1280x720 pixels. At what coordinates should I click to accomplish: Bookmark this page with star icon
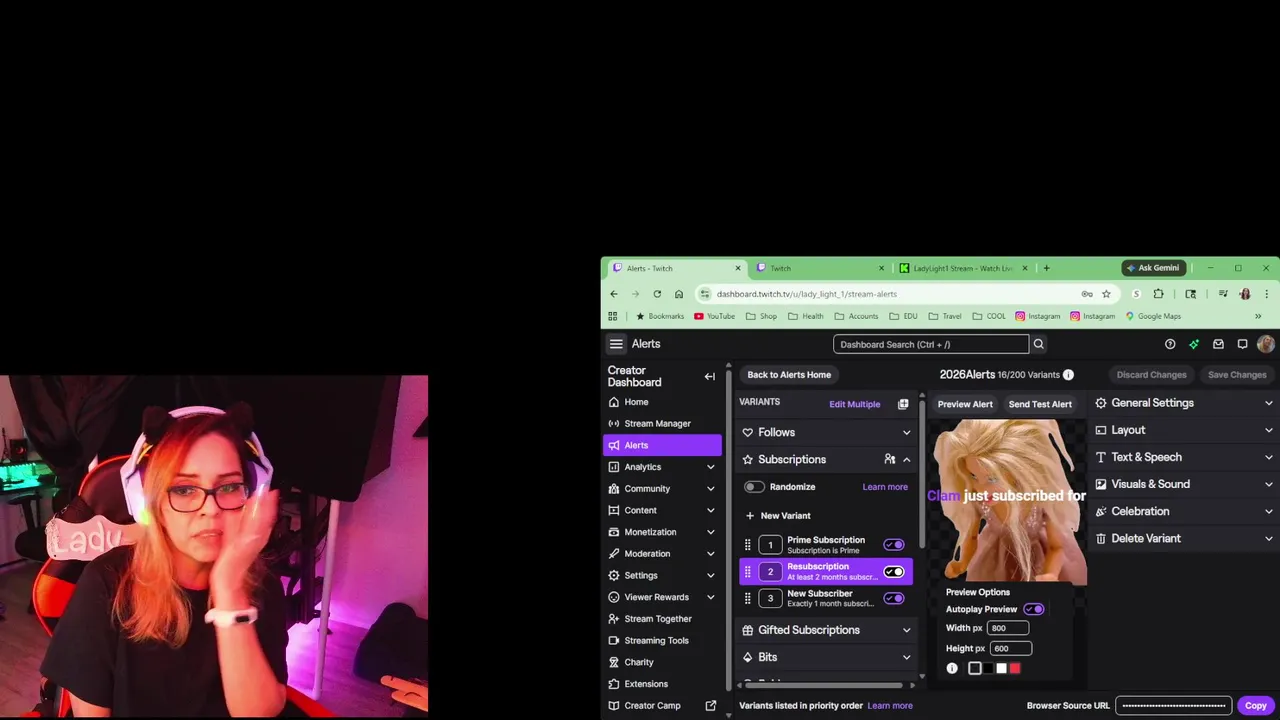point(1106,294)
